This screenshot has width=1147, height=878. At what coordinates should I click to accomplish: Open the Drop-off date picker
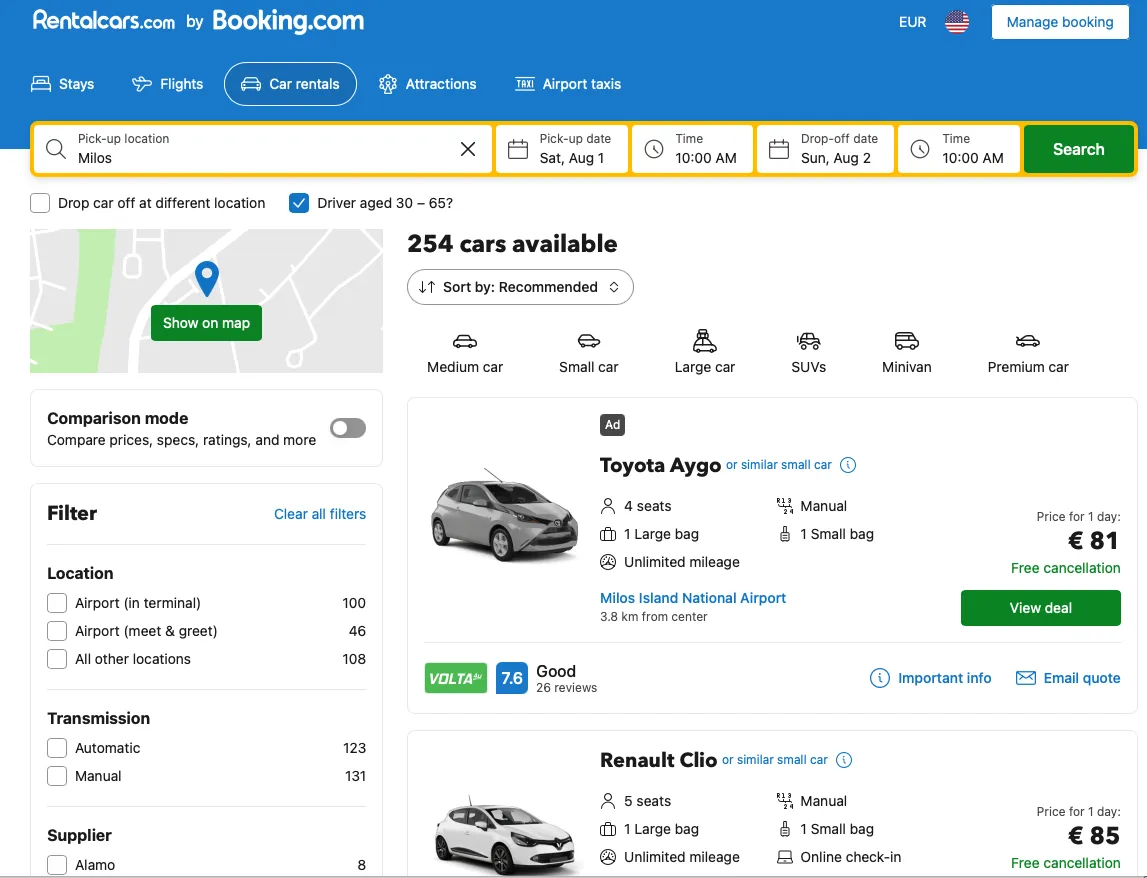[x=825, y=149]
